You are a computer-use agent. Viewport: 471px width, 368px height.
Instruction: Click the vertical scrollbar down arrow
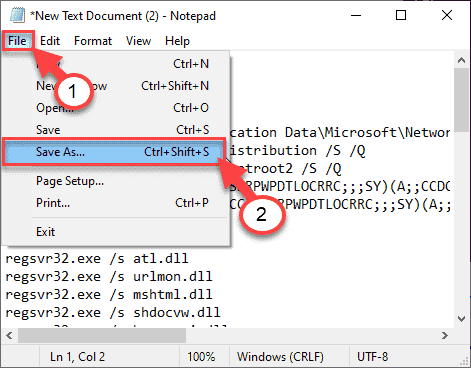(461, 319)
